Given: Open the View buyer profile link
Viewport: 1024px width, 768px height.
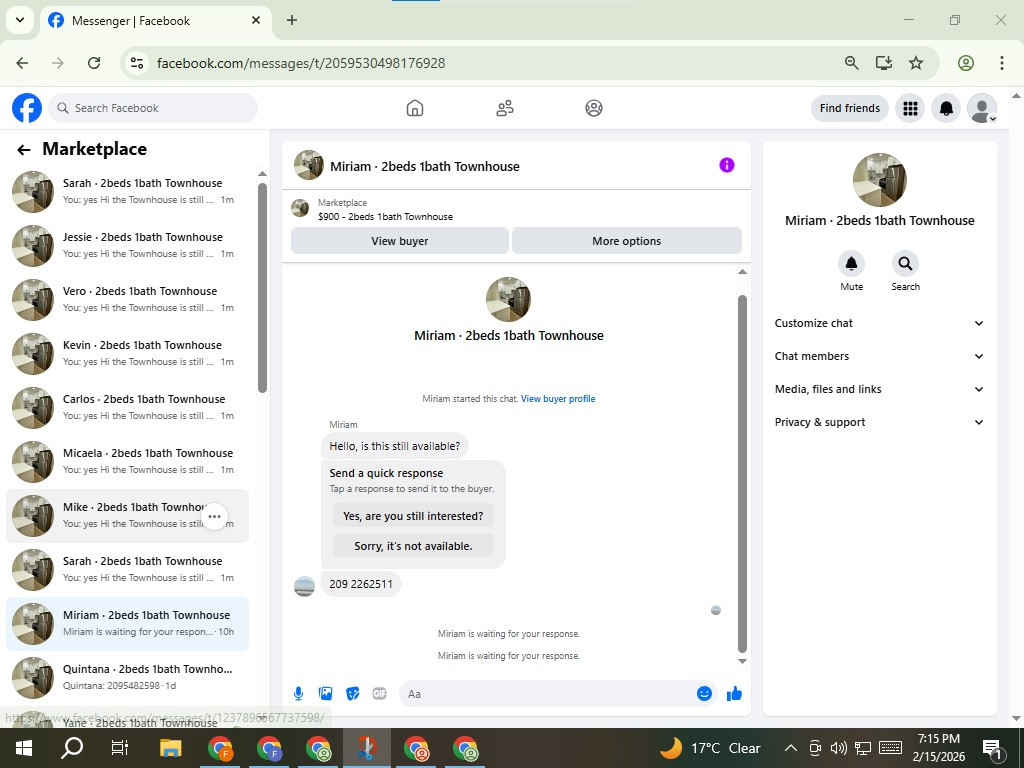Looking at the screenshot, I should pos(558,398).
